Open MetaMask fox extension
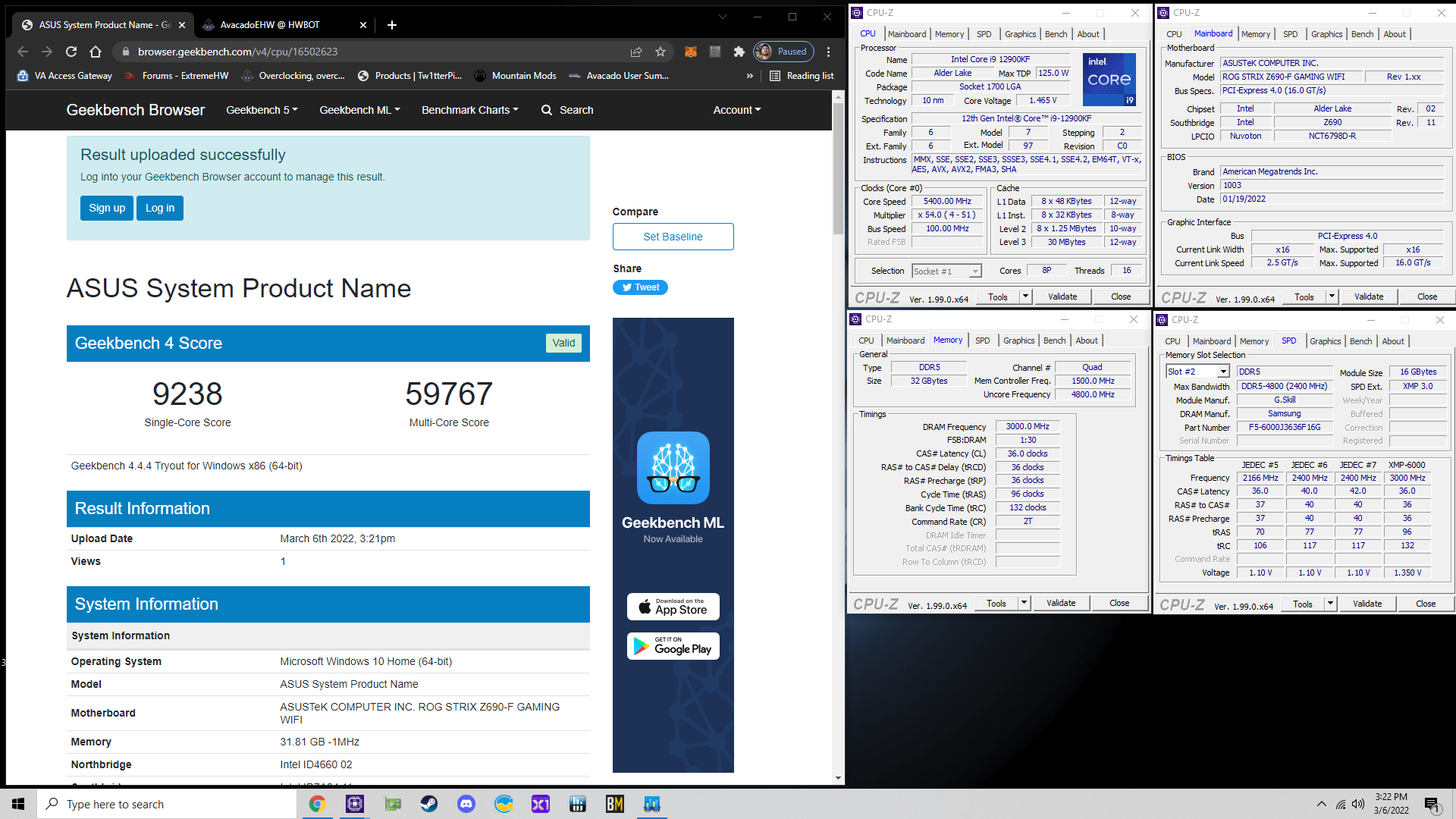This screenshot has height=819, width=1456. click(691, 52)
